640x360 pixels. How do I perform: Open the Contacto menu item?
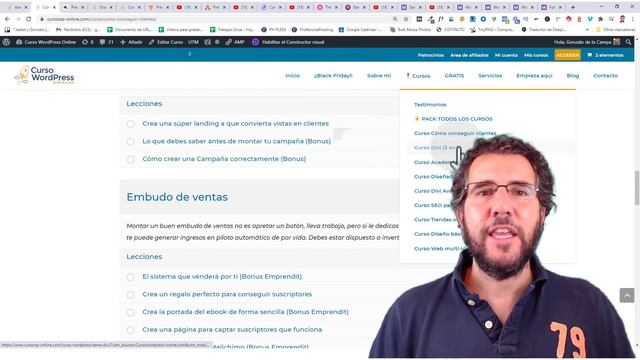606,76
